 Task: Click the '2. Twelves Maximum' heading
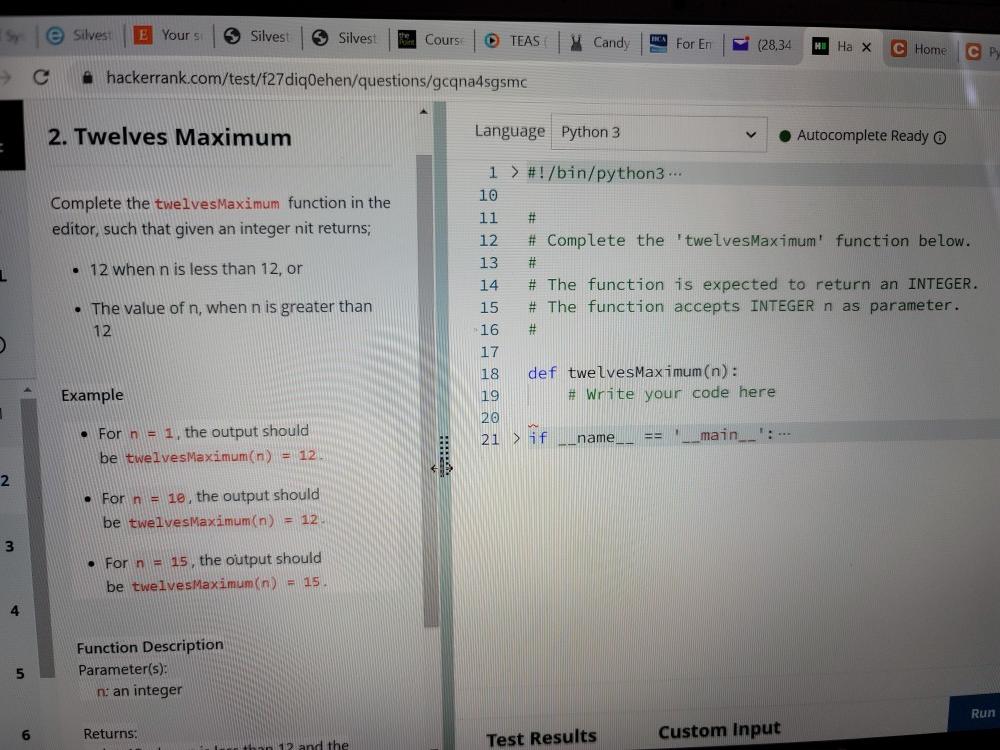tap(170, 137)
